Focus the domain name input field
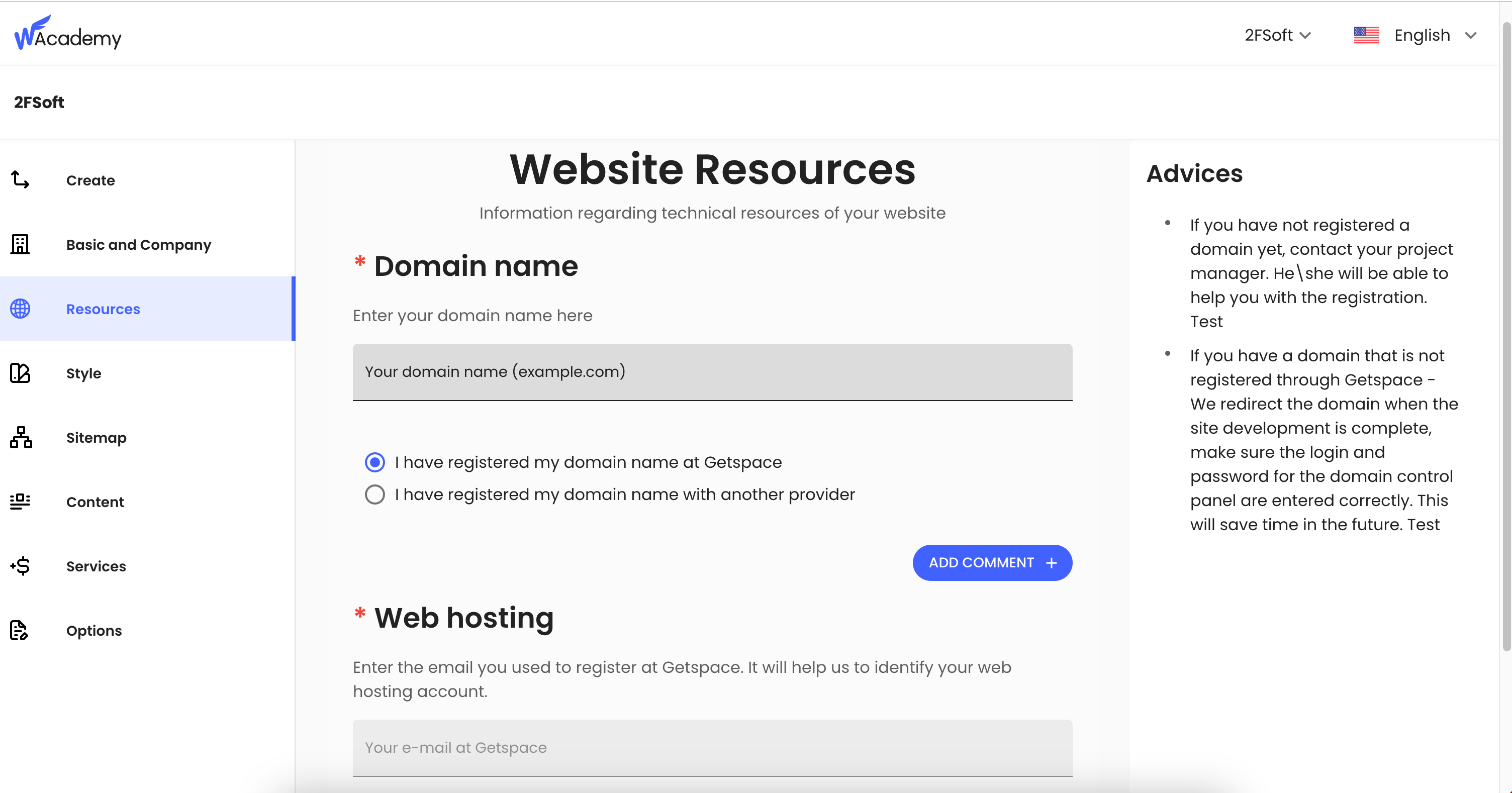 (712, 372)
